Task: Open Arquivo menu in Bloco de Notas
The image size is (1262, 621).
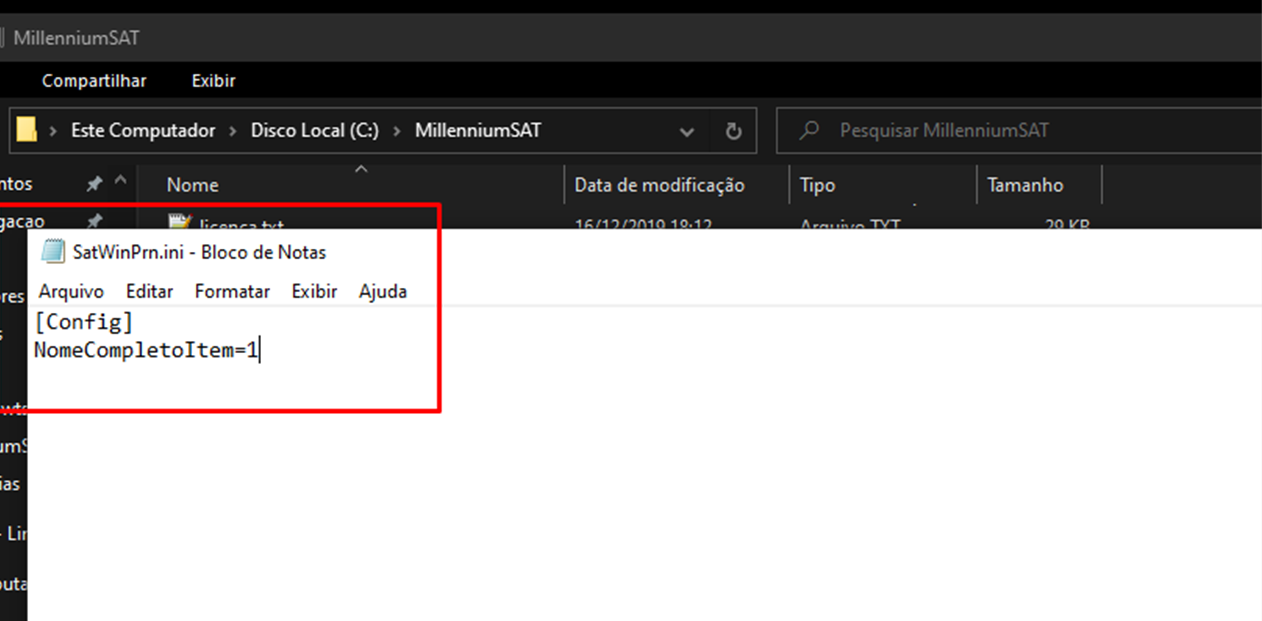Action: (x=71, y=291)
